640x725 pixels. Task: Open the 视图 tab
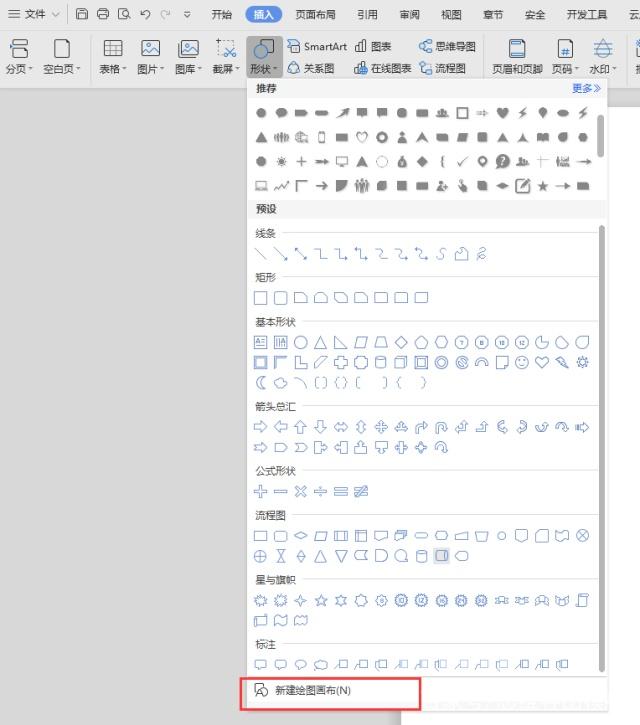pyautogui.click(x=451, y=15)
